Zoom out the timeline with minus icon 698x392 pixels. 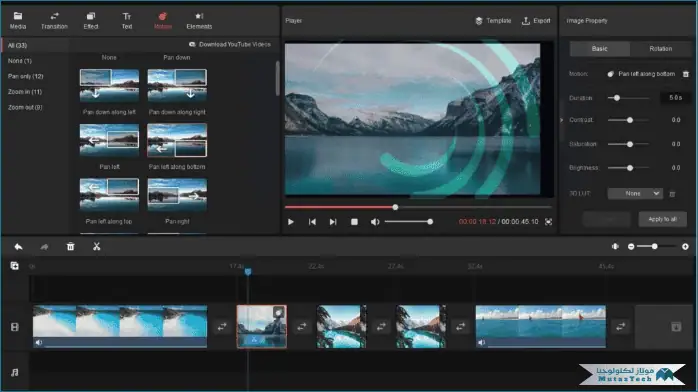[631, 247]
